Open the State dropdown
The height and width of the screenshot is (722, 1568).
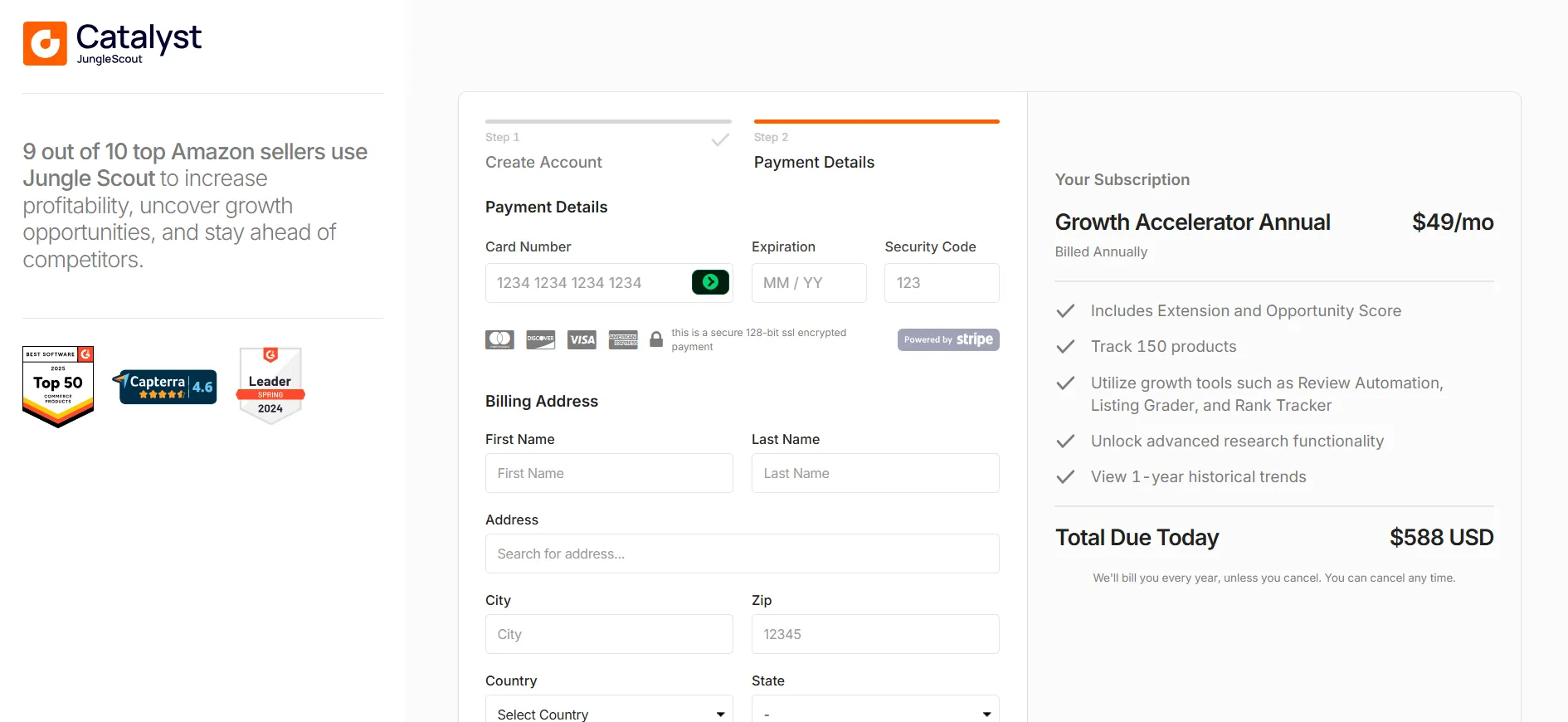pyautogui.click(x=875, y=713)
